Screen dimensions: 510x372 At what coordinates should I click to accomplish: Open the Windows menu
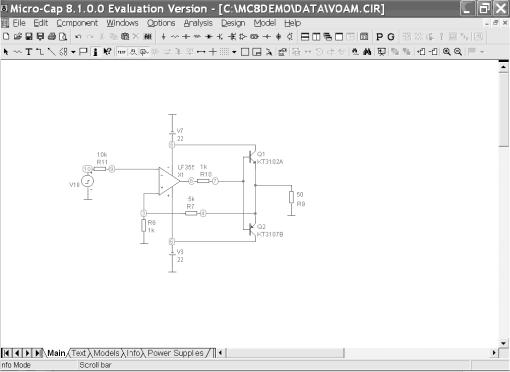(x=122, y=23)
